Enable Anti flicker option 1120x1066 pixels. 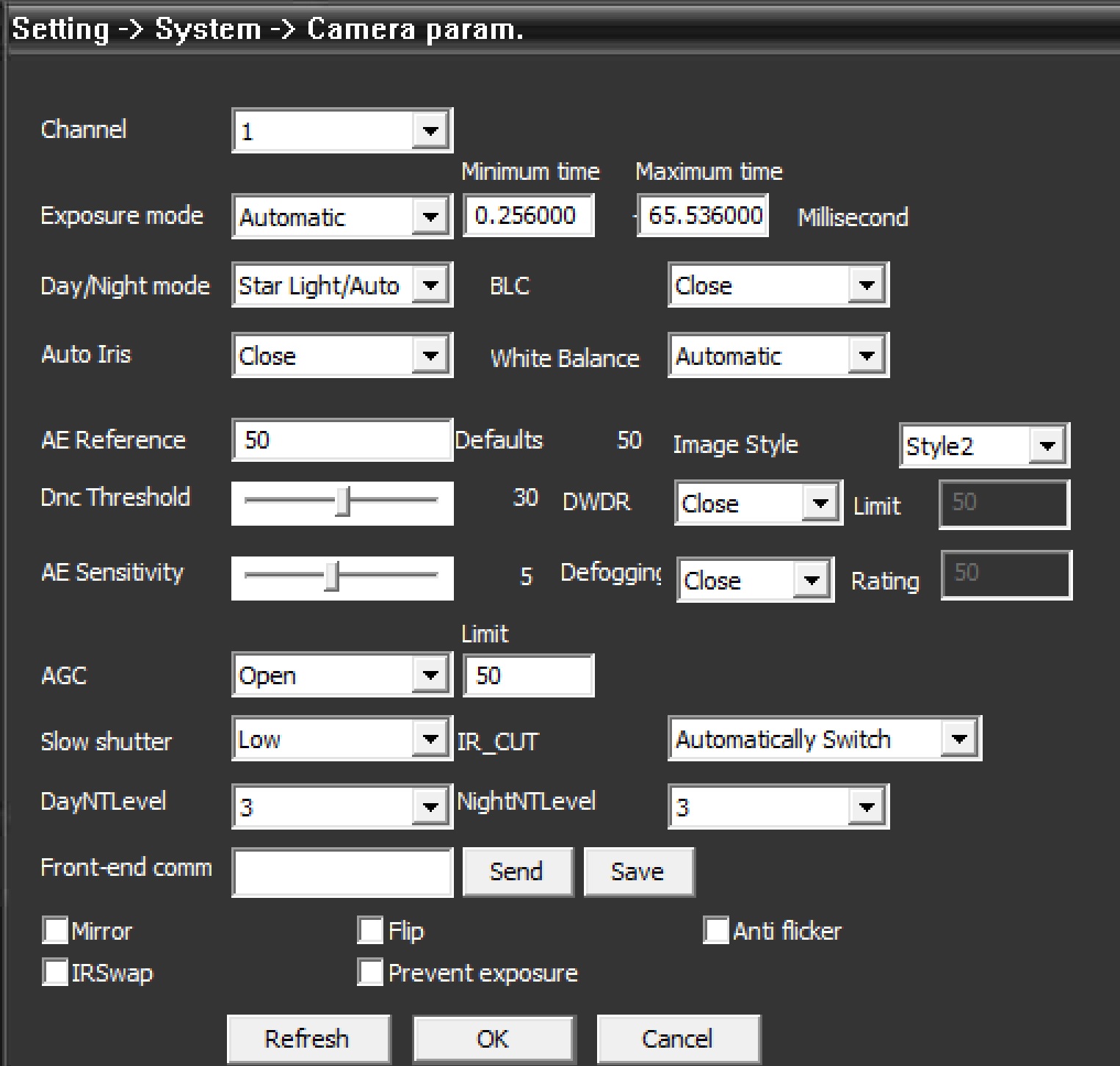pyautogui.click(x=716, y=930)
